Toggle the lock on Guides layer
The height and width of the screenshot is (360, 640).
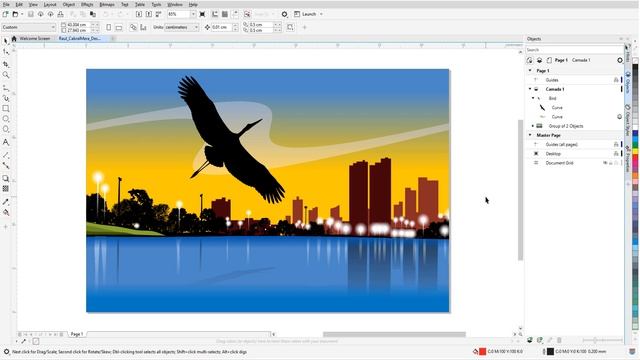(x=616, y=80)
